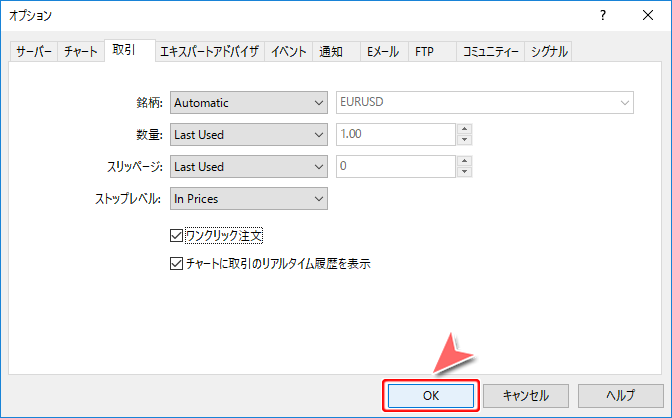Select the 取引 tab
Screen dimensions: 672x418
coord(129,50)
